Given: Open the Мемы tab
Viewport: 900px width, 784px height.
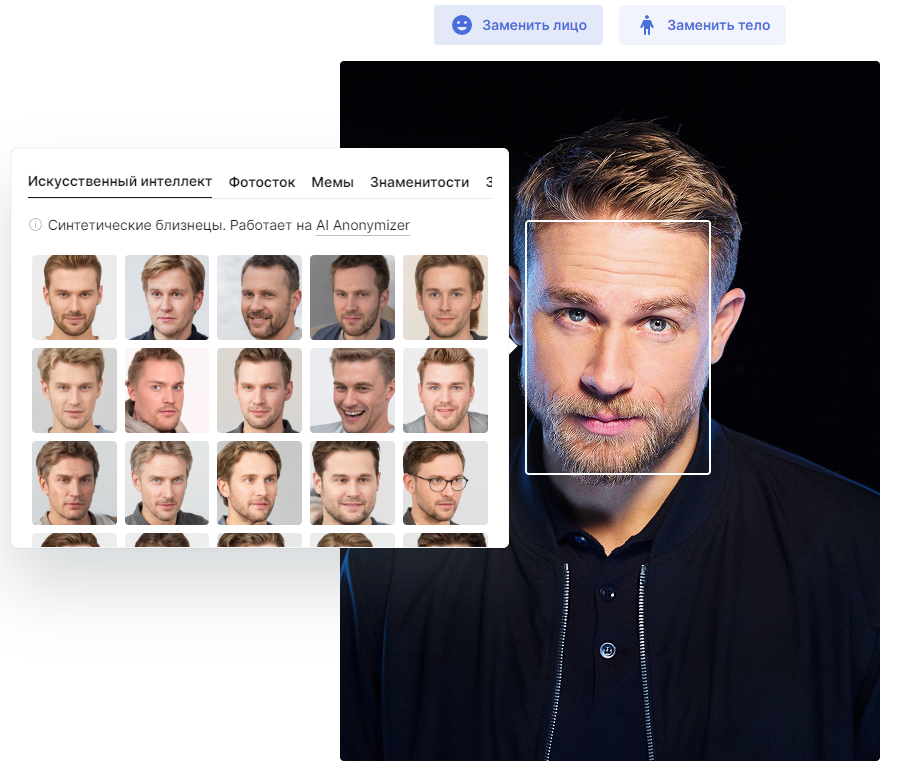Looking at the screenshot, I should [x=332, y=182].
